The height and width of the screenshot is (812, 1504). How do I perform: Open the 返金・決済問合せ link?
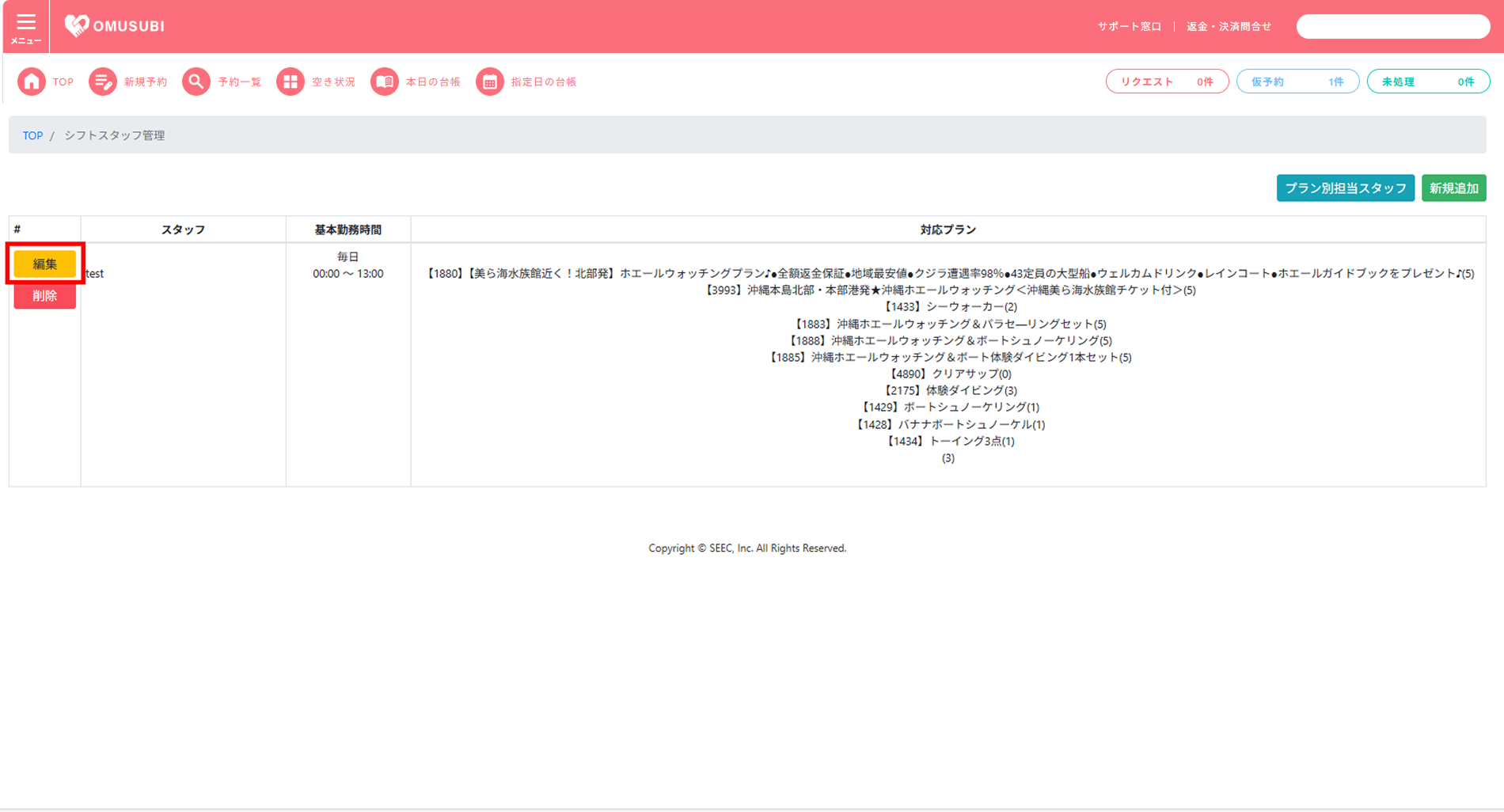(1229, 27)
